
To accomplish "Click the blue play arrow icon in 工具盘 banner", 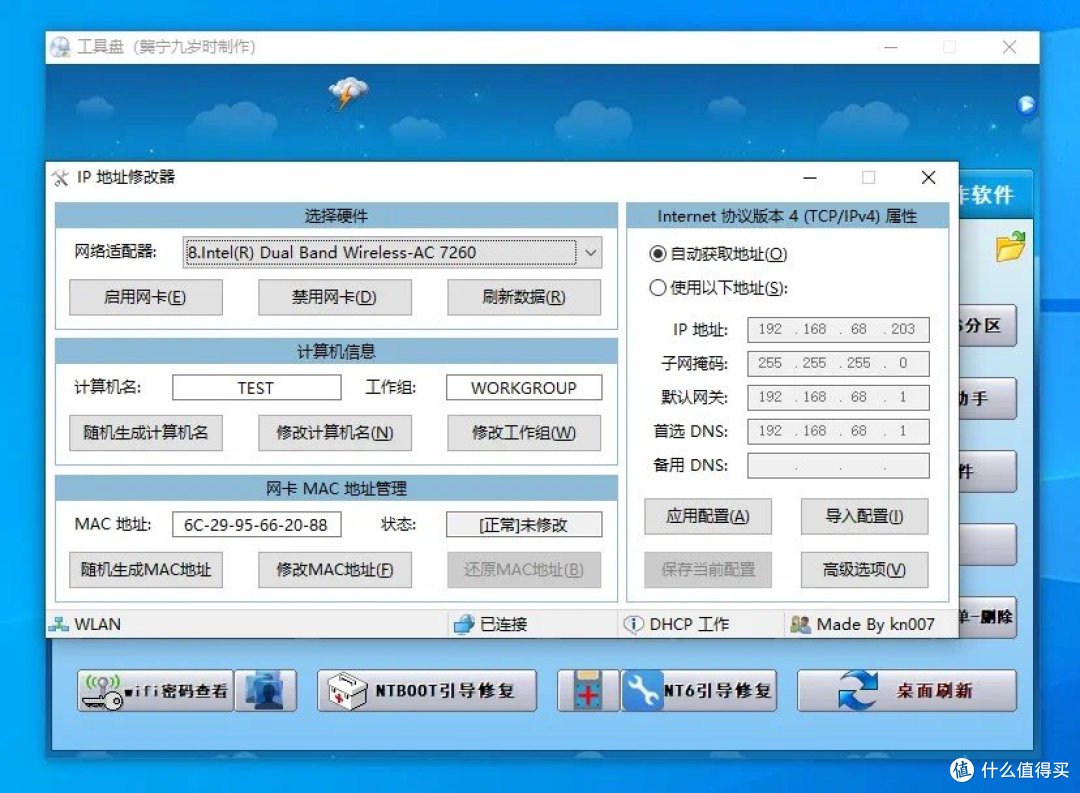I will [x=1026, y=105].
